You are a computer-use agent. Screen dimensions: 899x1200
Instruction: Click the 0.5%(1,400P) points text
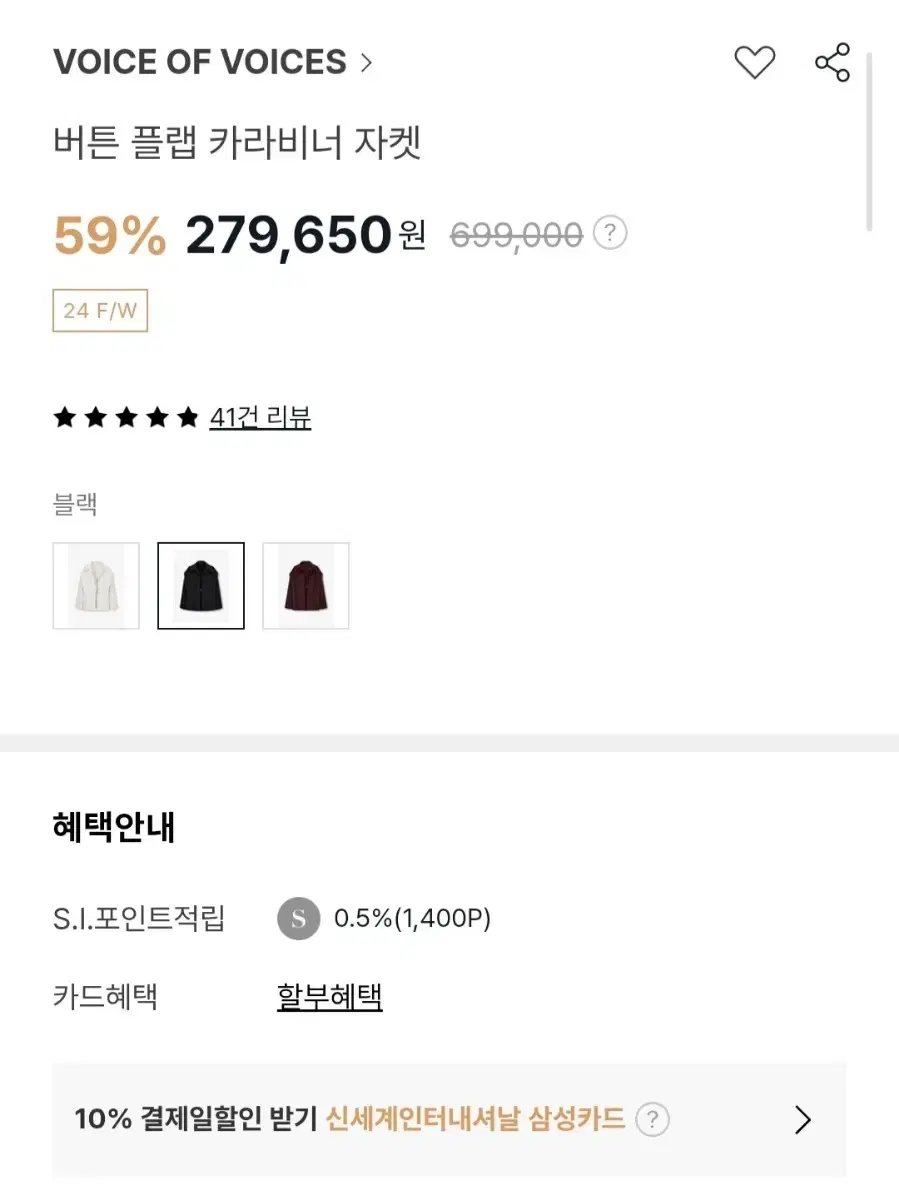pos(412,919)
